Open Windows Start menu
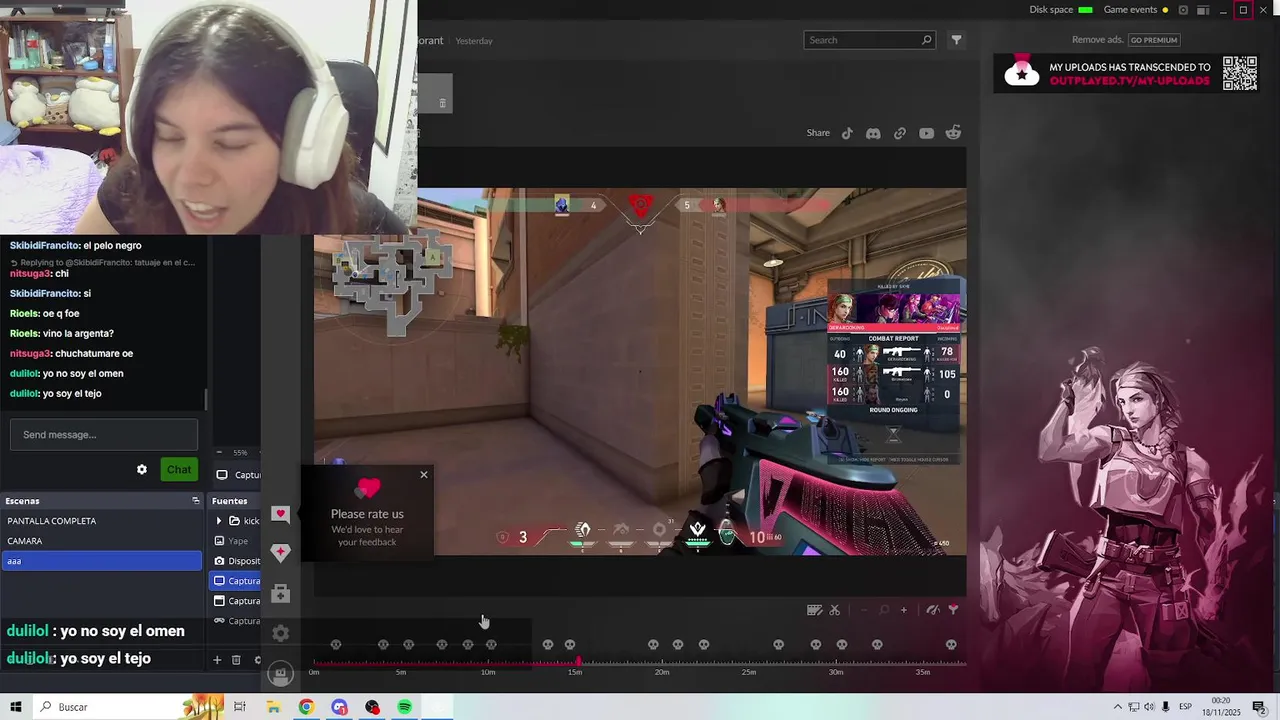This screenshot has width=1280, height=720. (16, 707)
